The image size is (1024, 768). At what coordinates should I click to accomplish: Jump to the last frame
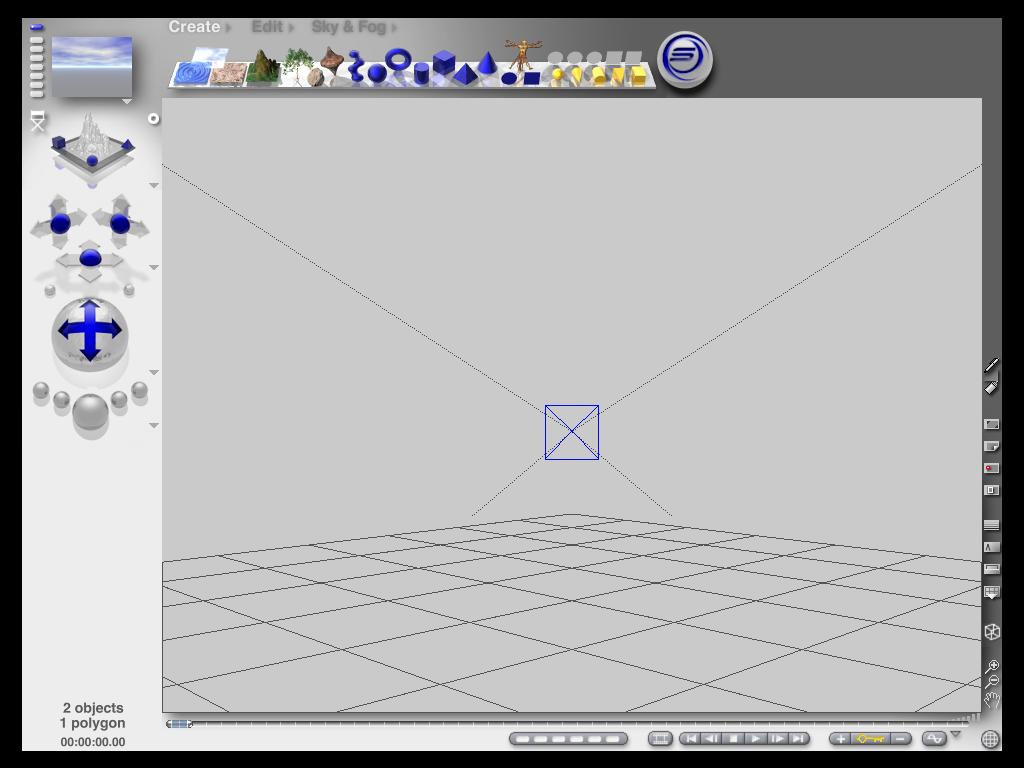click(799, 739)
